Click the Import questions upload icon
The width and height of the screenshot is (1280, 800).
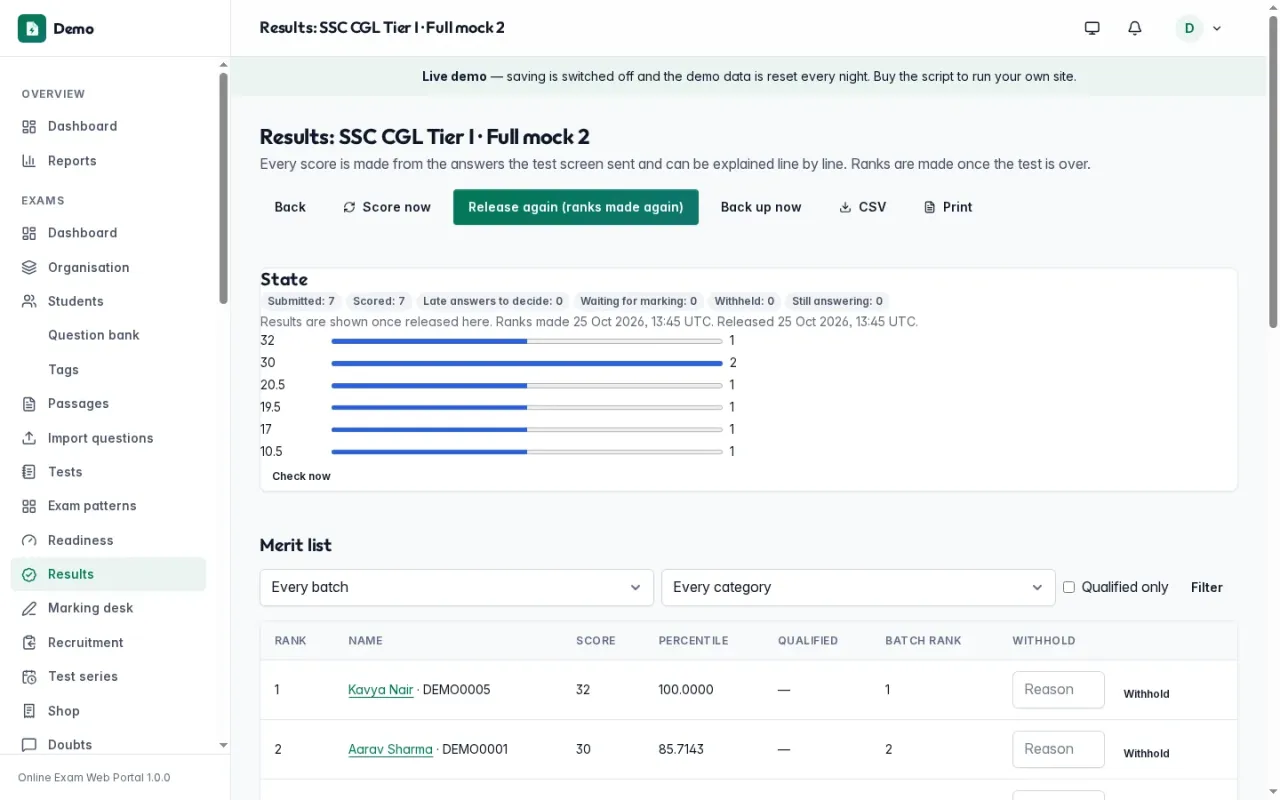29,438
